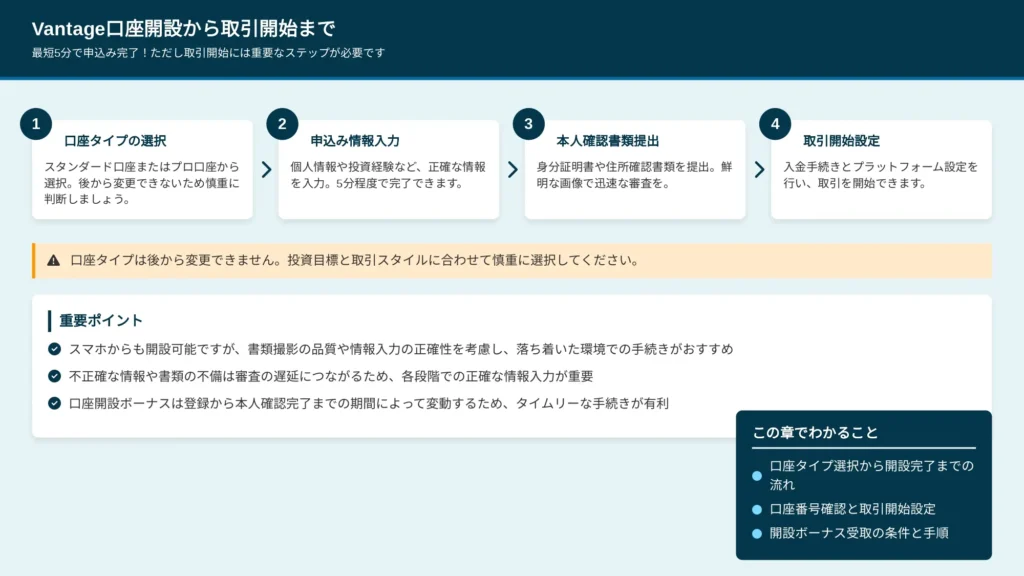Click the bullet dot beside 口座タイプ選択から開設完了
1024x576 pixels.
click(757, 475)
